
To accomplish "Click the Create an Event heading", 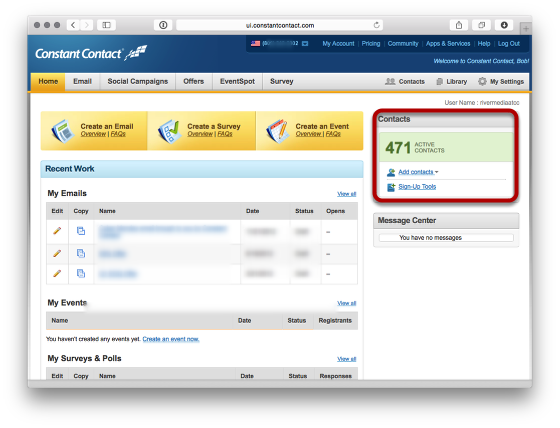I will pos(322,126).
